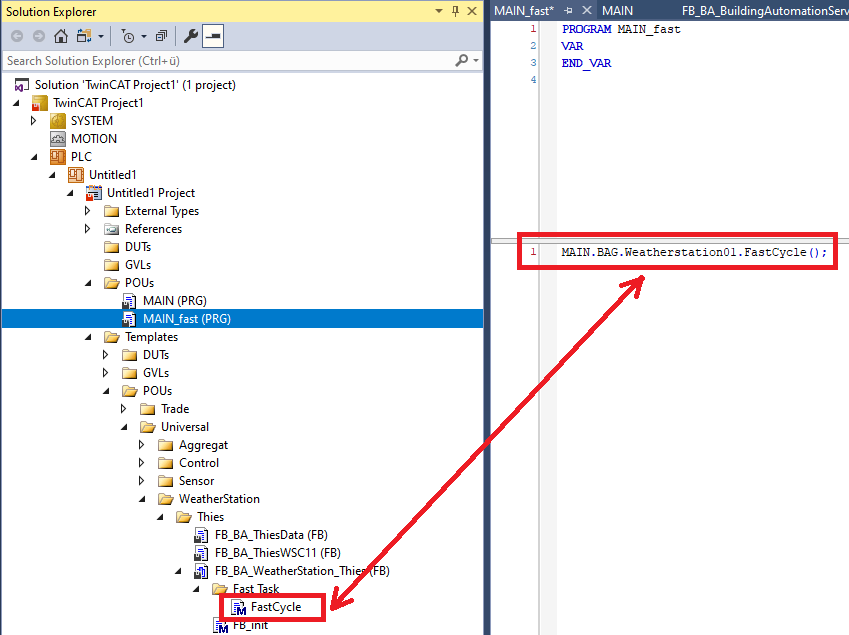Open Properties with the wrench icon
This screenshot has width=849, height=635.
tap(191, 36)
